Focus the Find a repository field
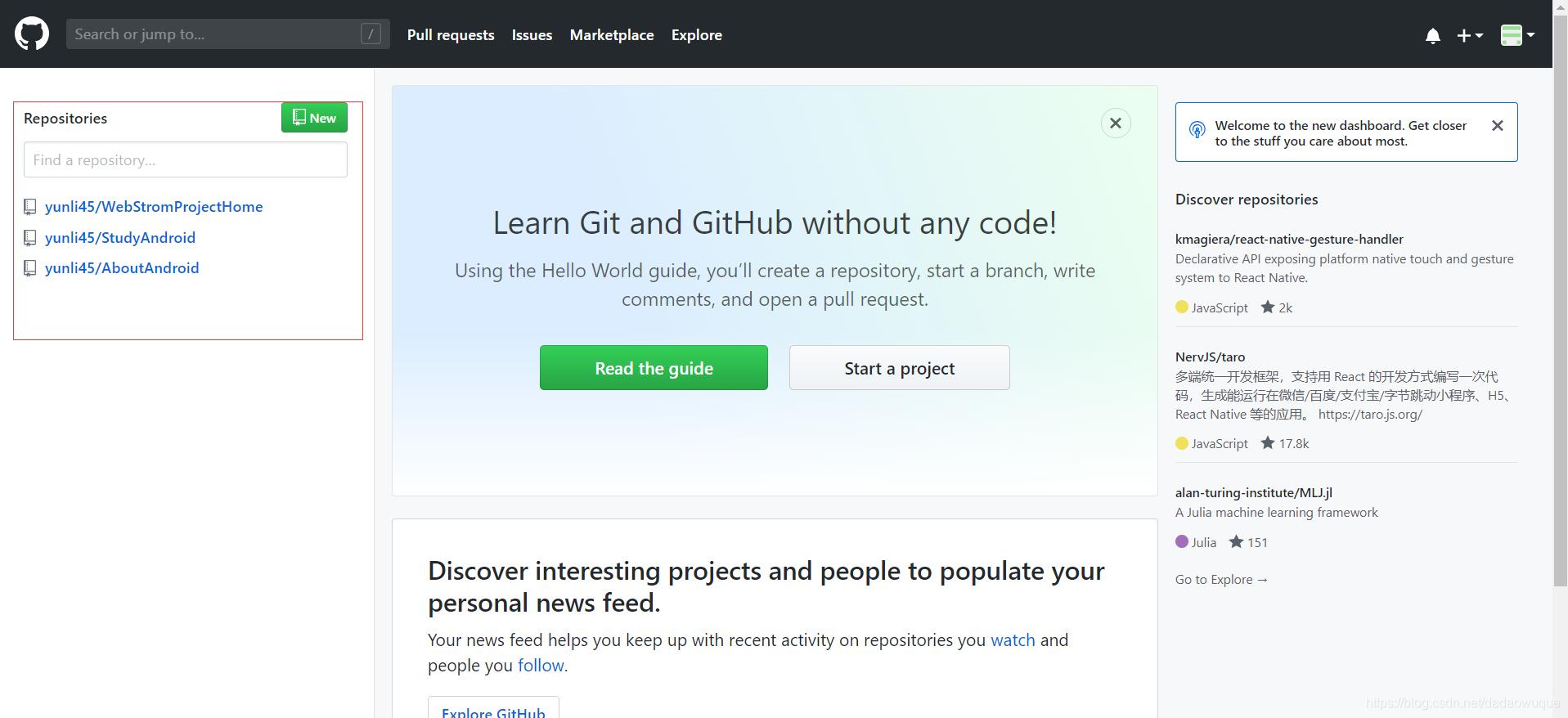The height and width of the screenshot is (718, 1568). point(186,160)
